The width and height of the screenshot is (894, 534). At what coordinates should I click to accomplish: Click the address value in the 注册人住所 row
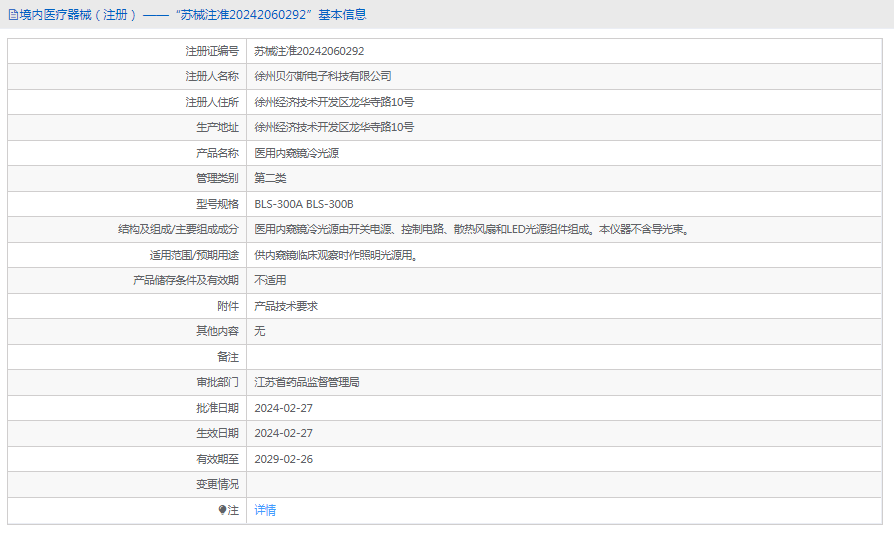pyautogui.click(x=334, y=102)
